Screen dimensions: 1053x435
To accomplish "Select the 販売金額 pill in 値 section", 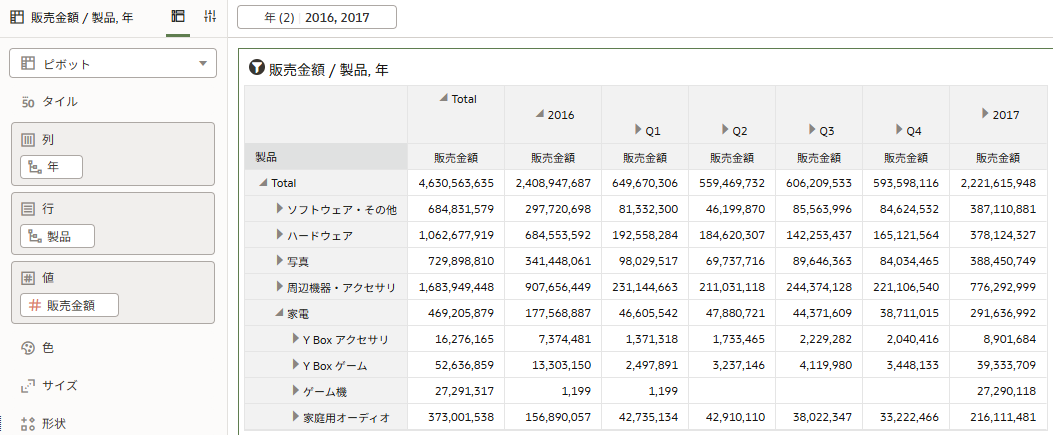I will click(69, 305).
